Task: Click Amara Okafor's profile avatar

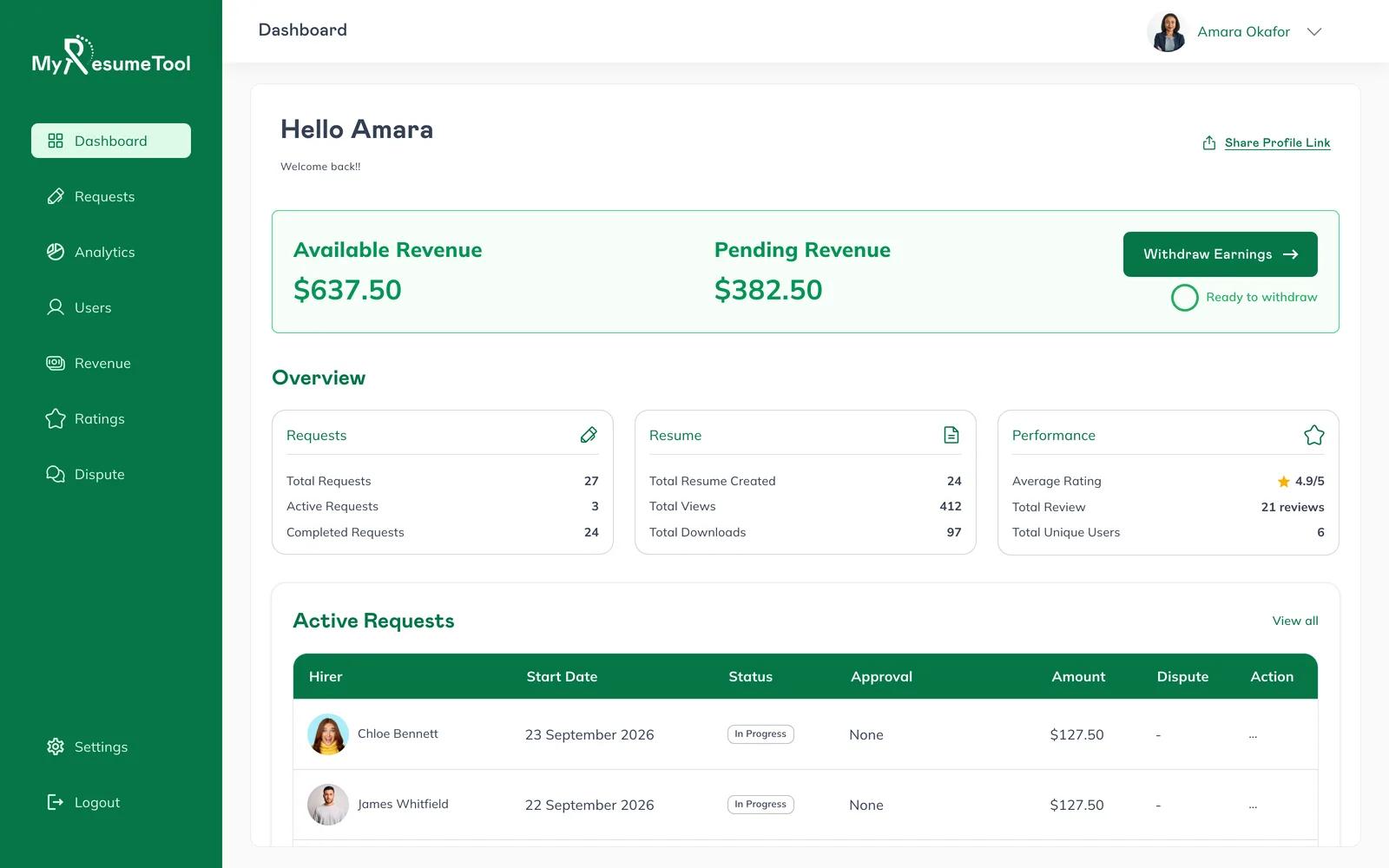Action: [1168, 32]
